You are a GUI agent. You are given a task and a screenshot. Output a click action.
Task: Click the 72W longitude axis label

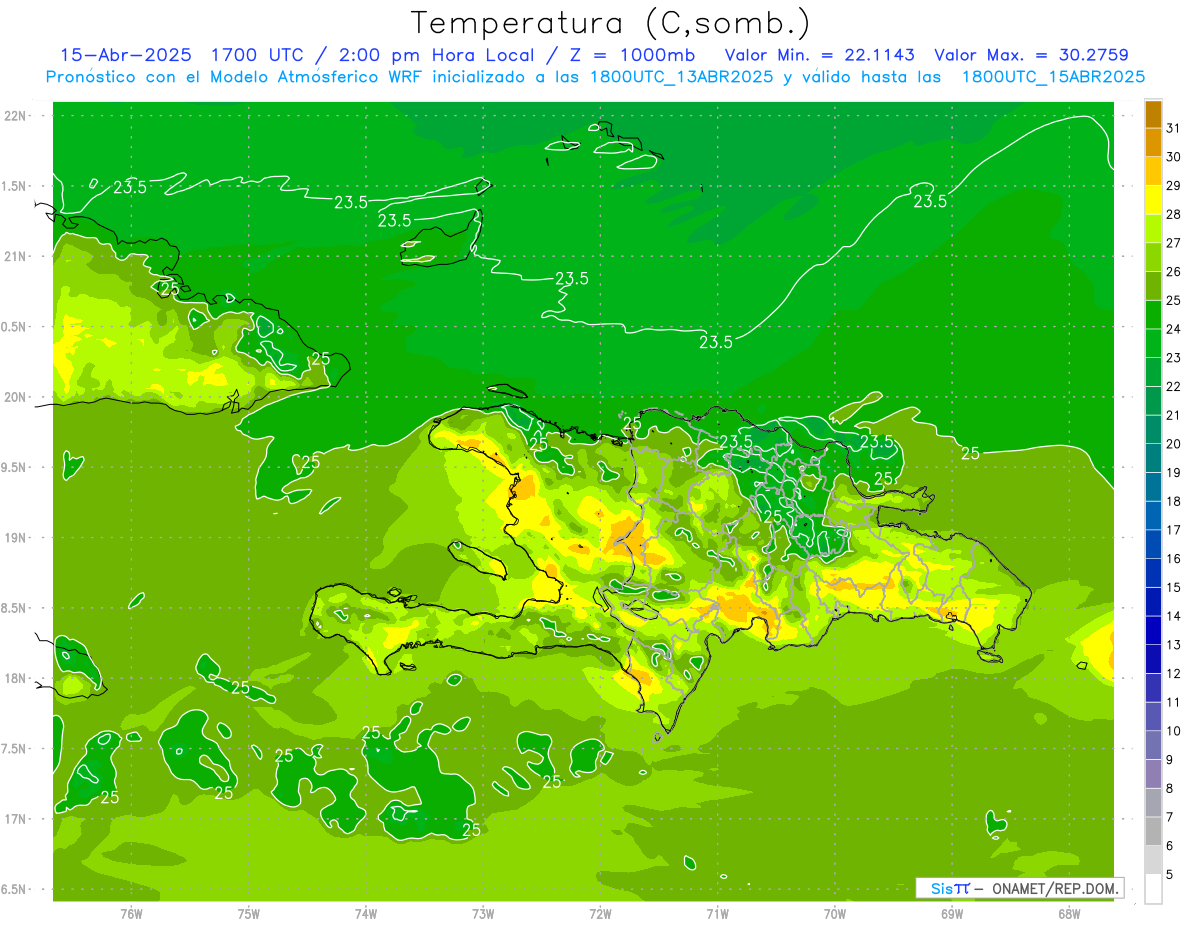click(600, 914)
